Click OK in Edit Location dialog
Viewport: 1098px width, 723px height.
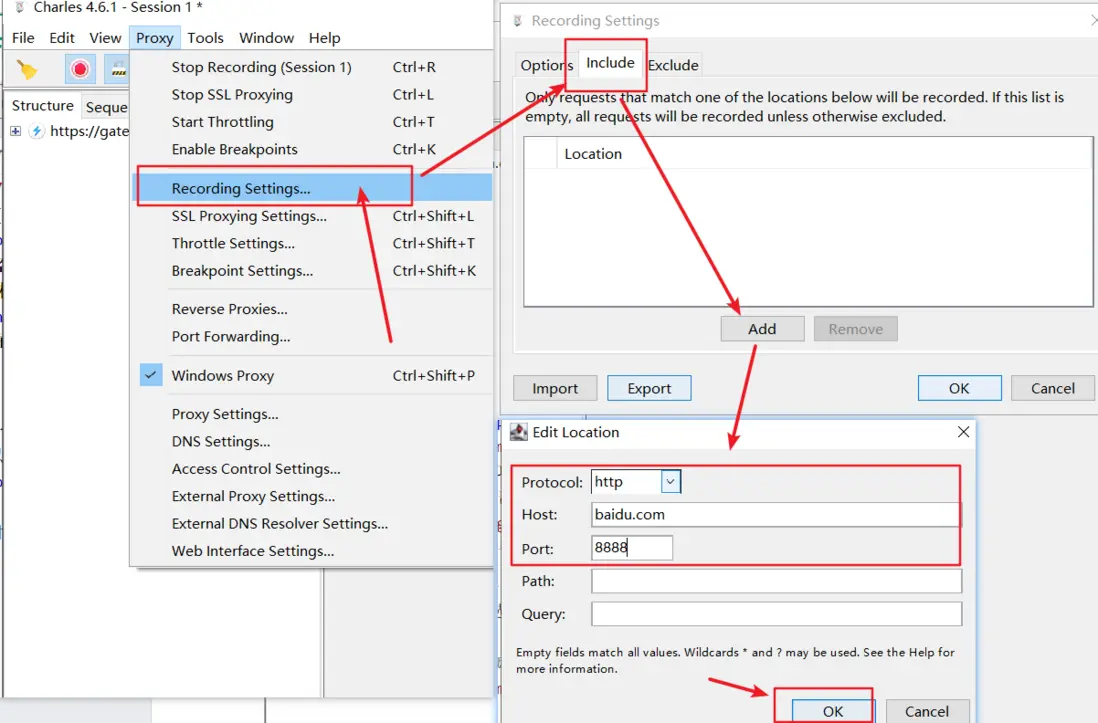click(x=833, y=711)
